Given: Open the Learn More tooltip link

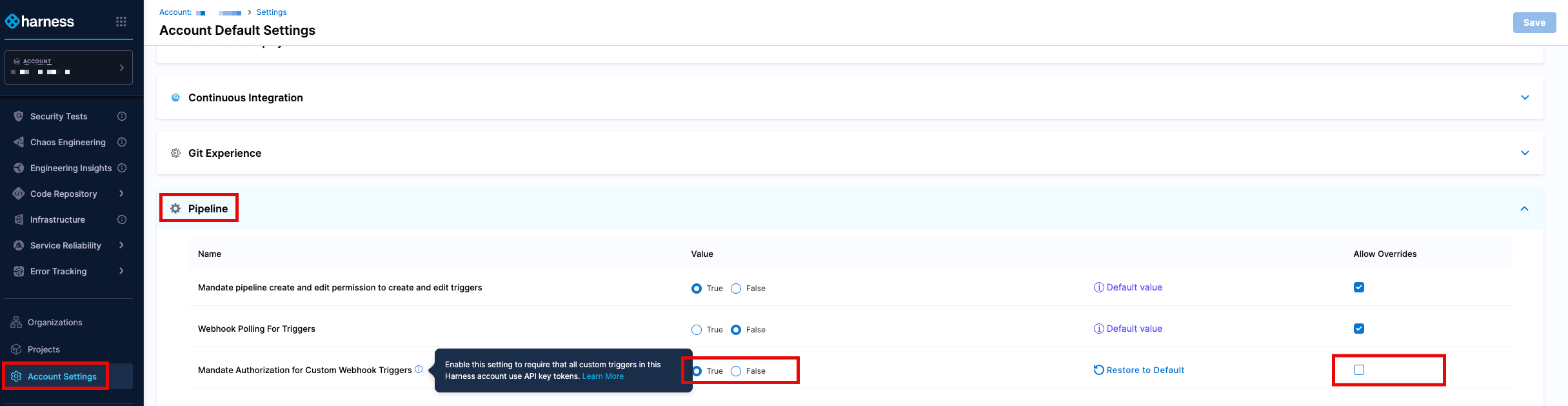Looking at the screenshot, I should [x=602, y=376].
